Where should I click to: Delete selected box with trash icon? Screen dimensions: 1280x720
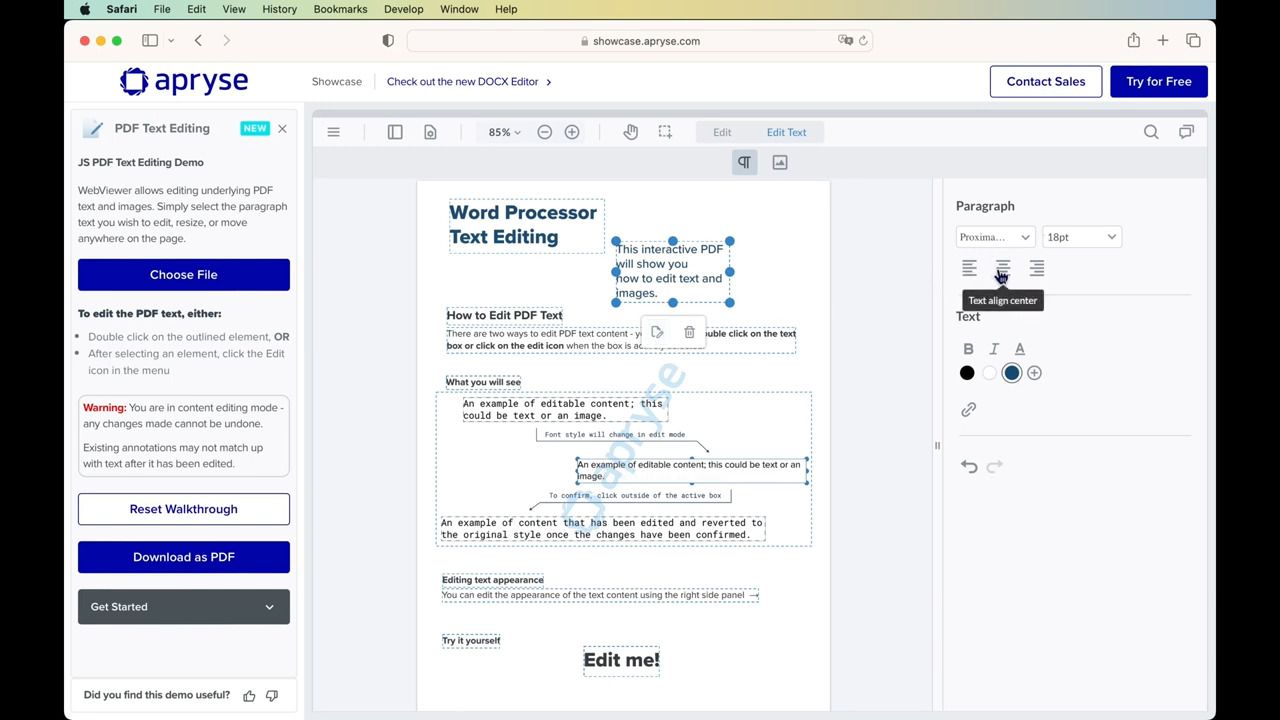(689, 333)
